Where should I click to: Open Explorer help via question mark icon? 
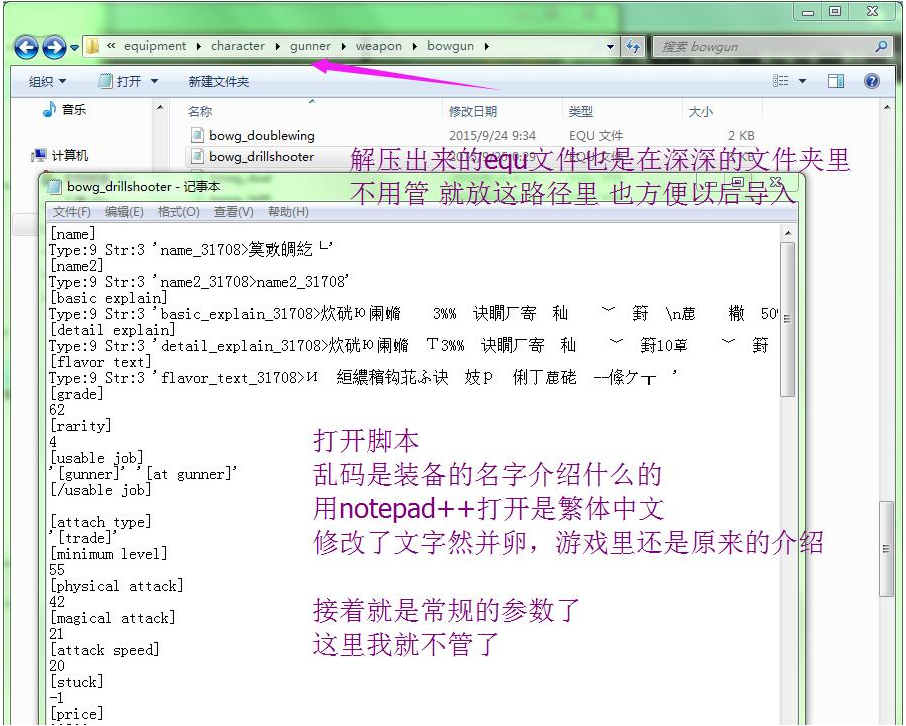point(871,81)
